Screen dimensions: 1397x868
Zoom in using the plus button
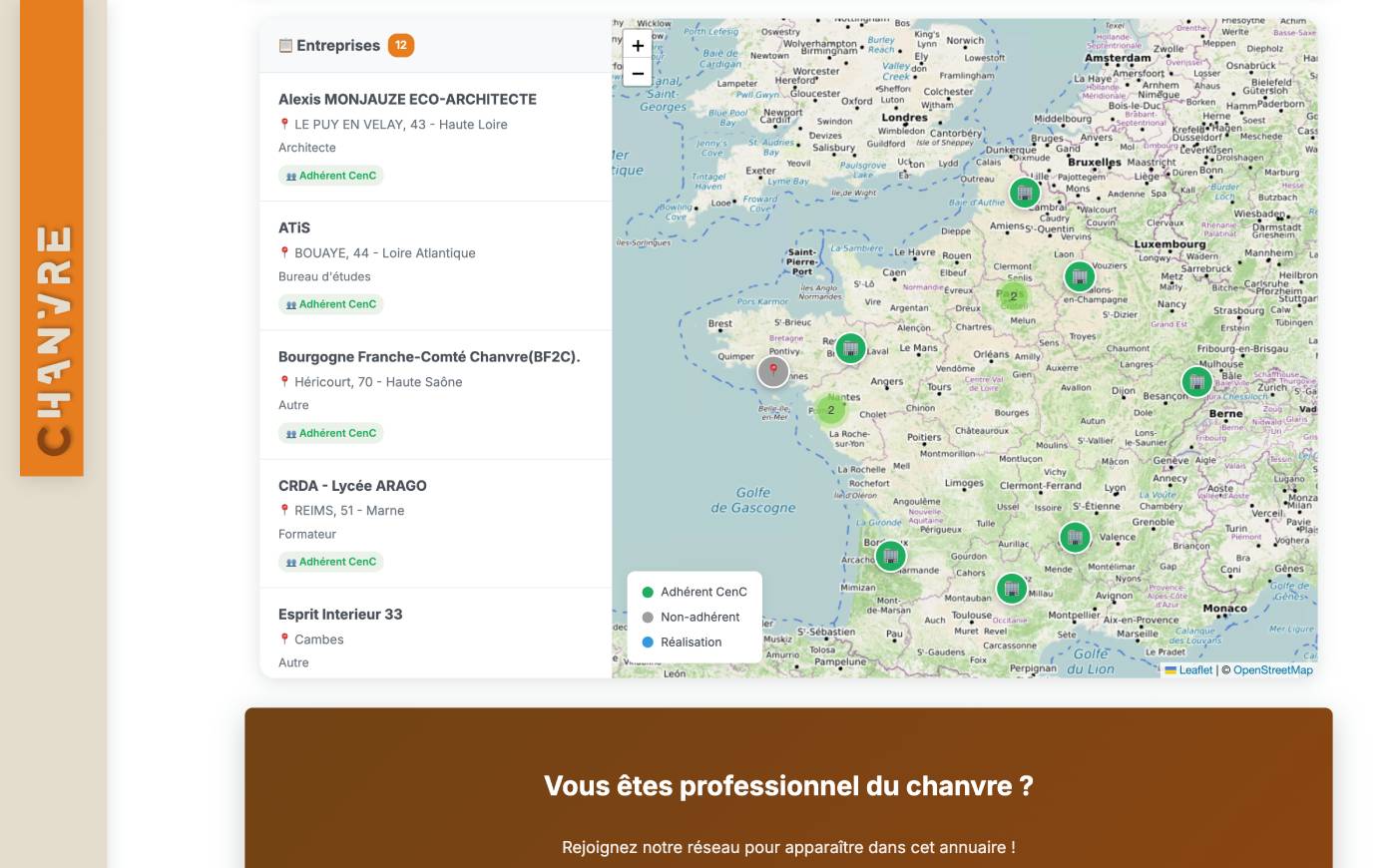tap(638, 46)
